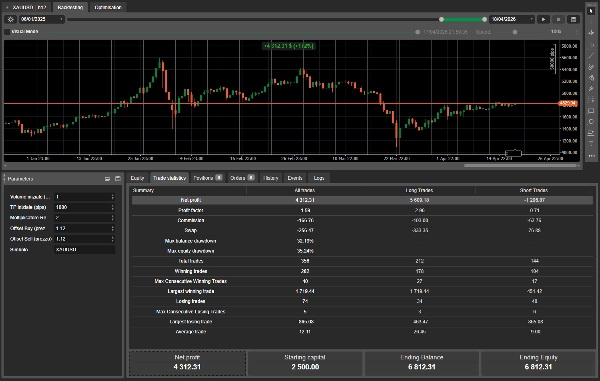Select the pitchfork drawing tool
This screenshot has width=600, height=381.
[x=591, y=78]
